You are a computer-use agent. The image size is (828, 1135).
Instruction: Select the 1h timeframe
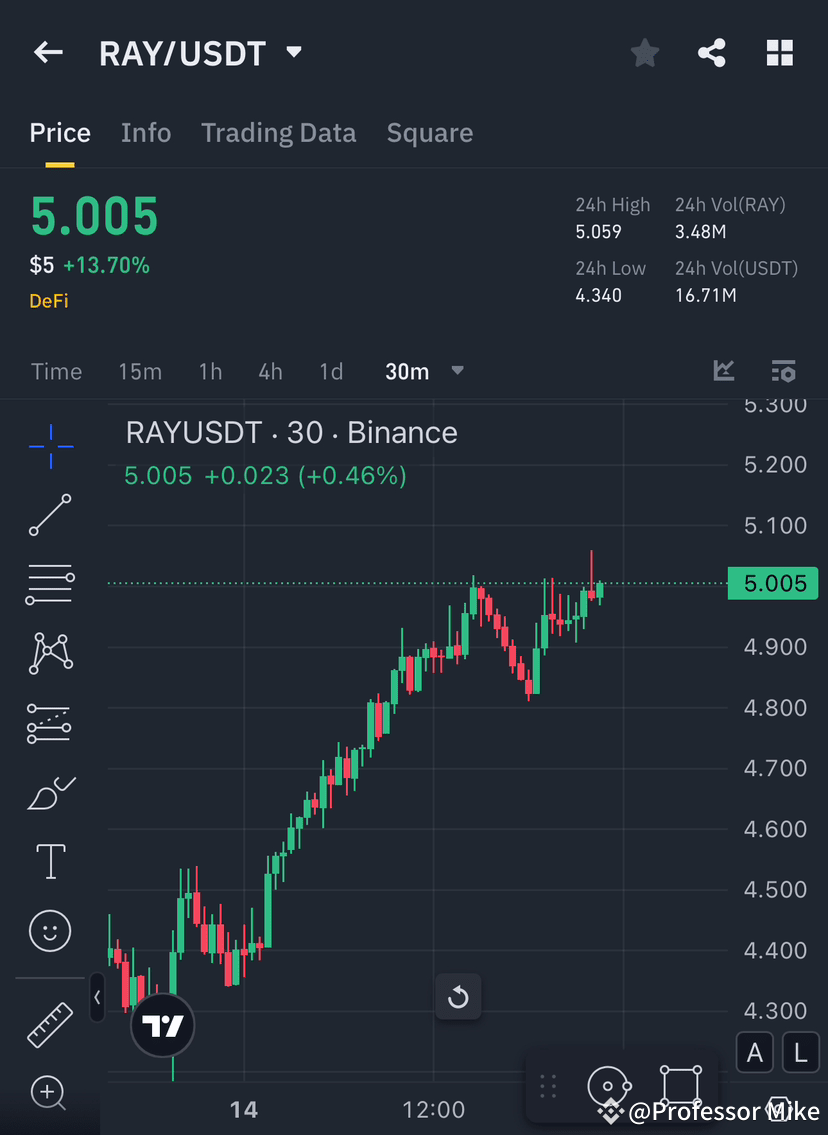pyautogui.click(x=210, y=370)
